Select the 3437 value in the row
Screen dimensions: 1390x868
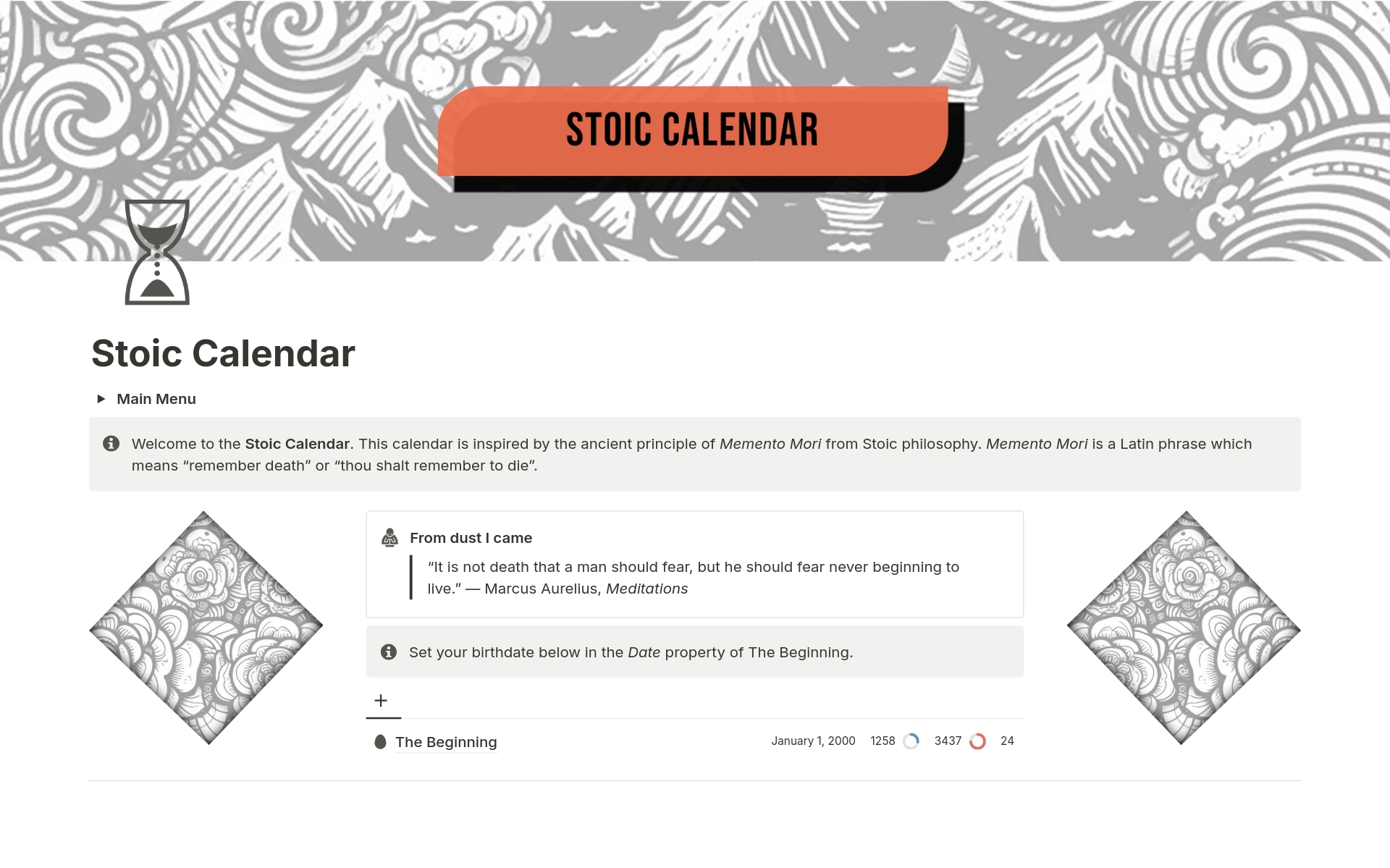pyautogui.click(x=948, y=741)
